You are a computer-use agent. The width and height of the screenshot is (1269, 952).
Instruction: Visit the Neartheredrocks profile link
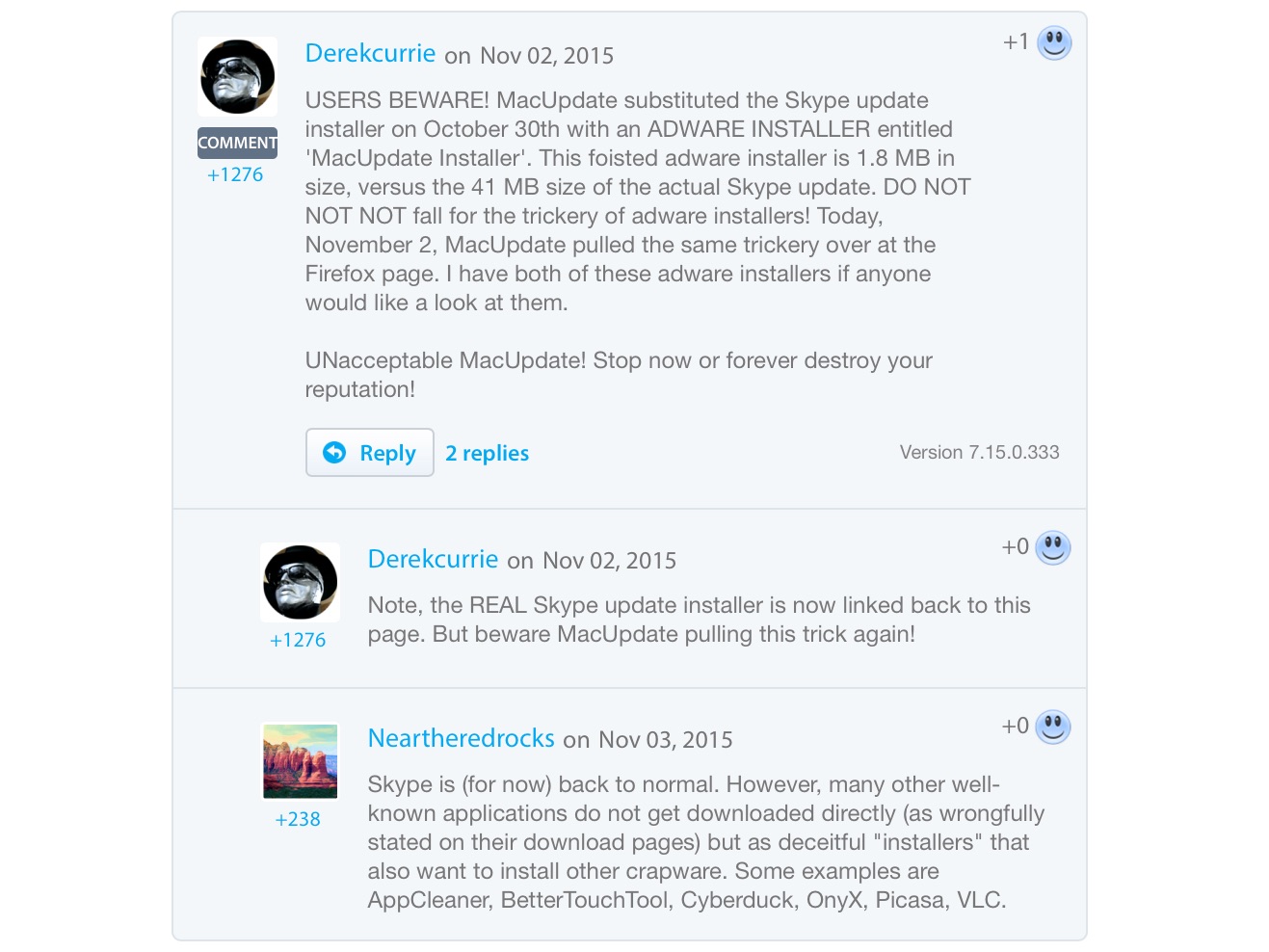click(x=461, y=738)
